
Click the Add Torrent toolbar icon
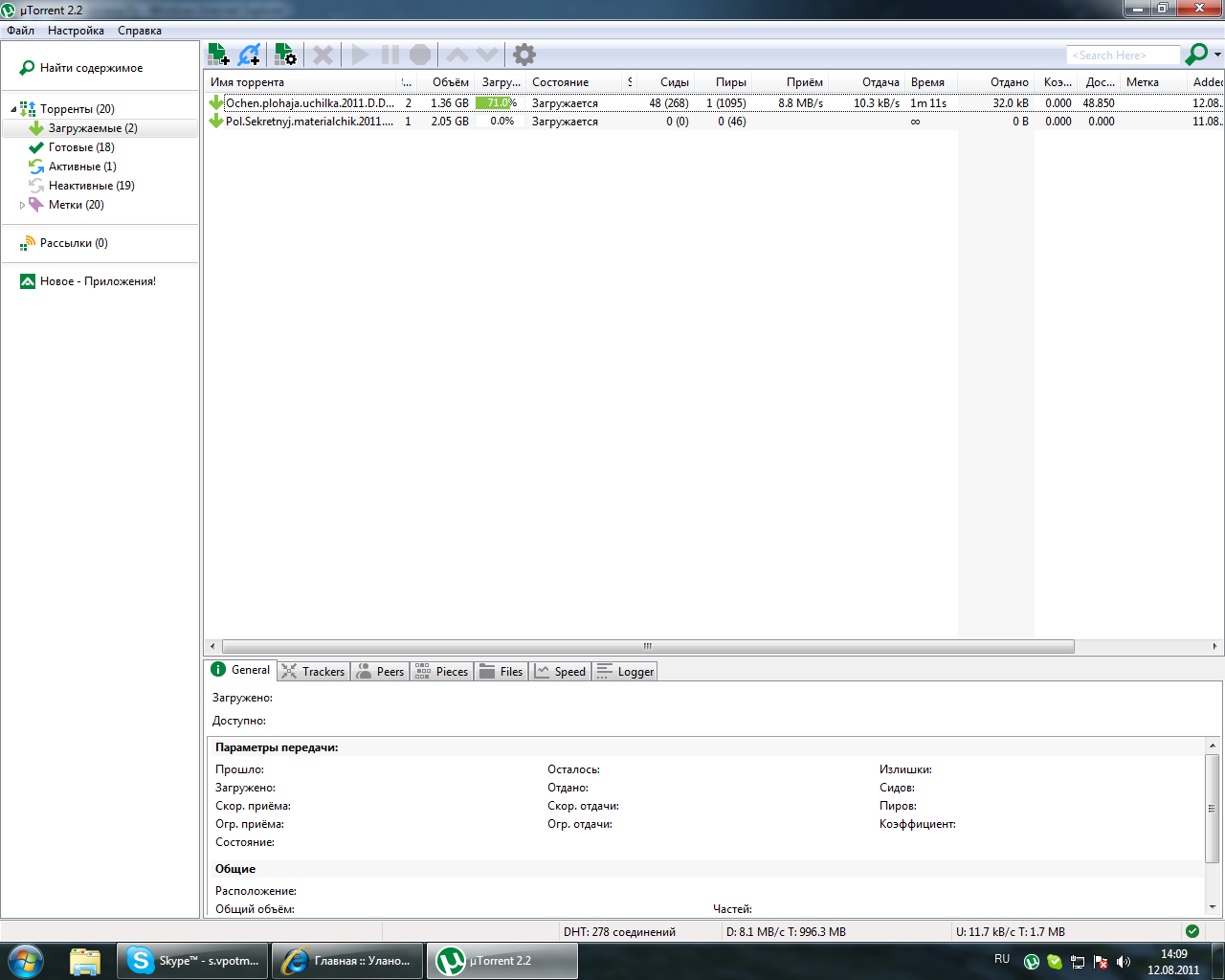218,55
